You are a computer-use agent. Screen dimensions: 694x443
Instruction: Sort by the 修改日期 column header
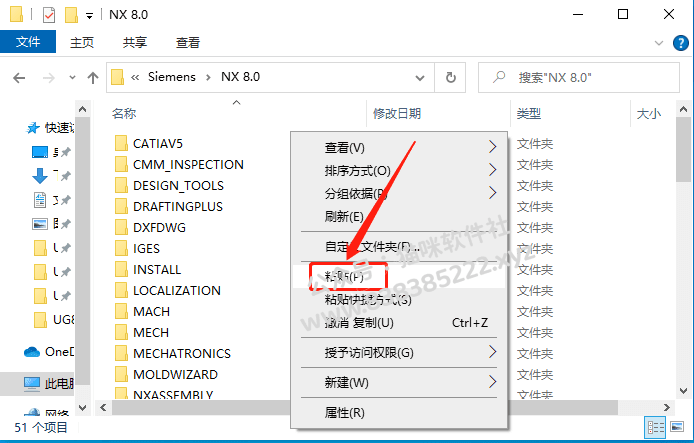[x=397, y=114]
